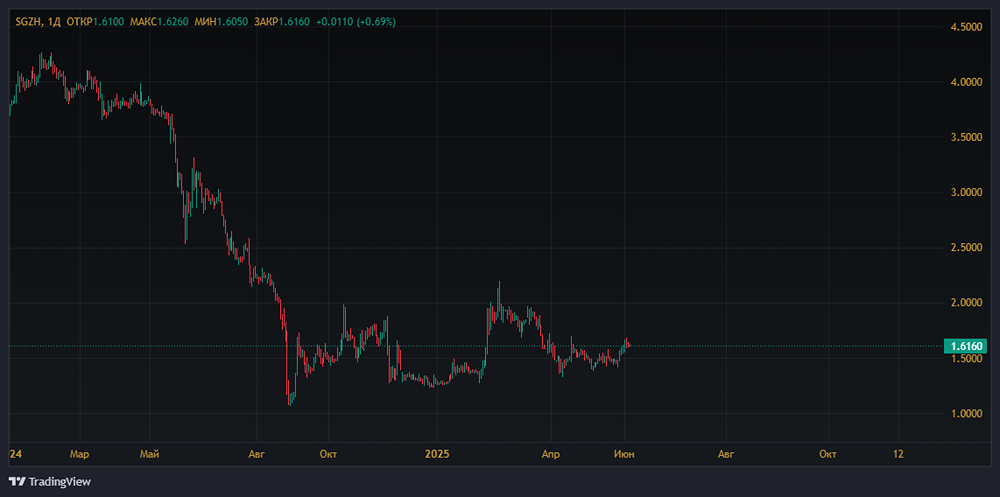Viewport: 1000px width, 497px height.
Task: Click the Авг label right of Июн
Action: 726,454
